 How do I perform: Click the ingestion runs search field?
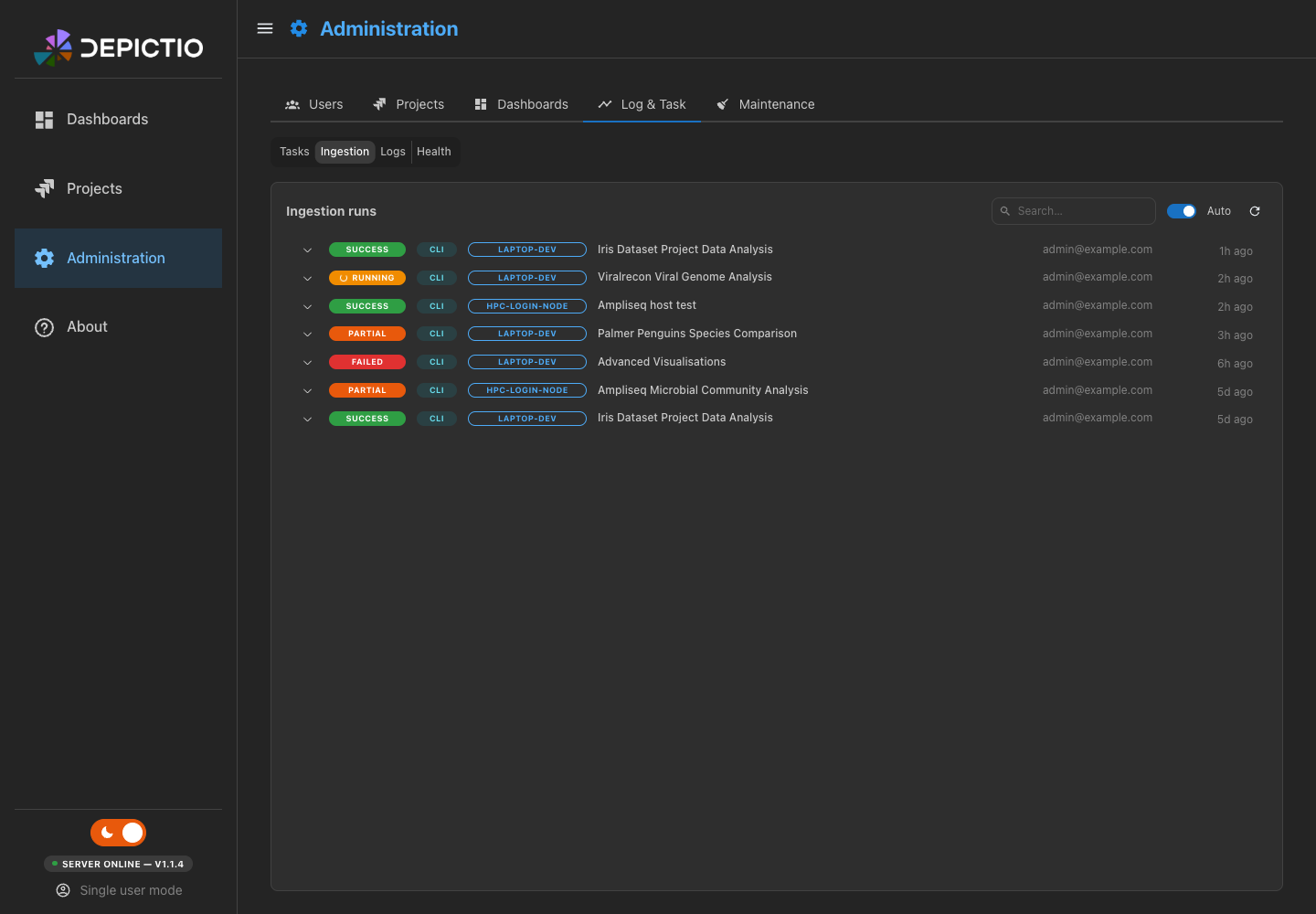[x=1073, y=211]
